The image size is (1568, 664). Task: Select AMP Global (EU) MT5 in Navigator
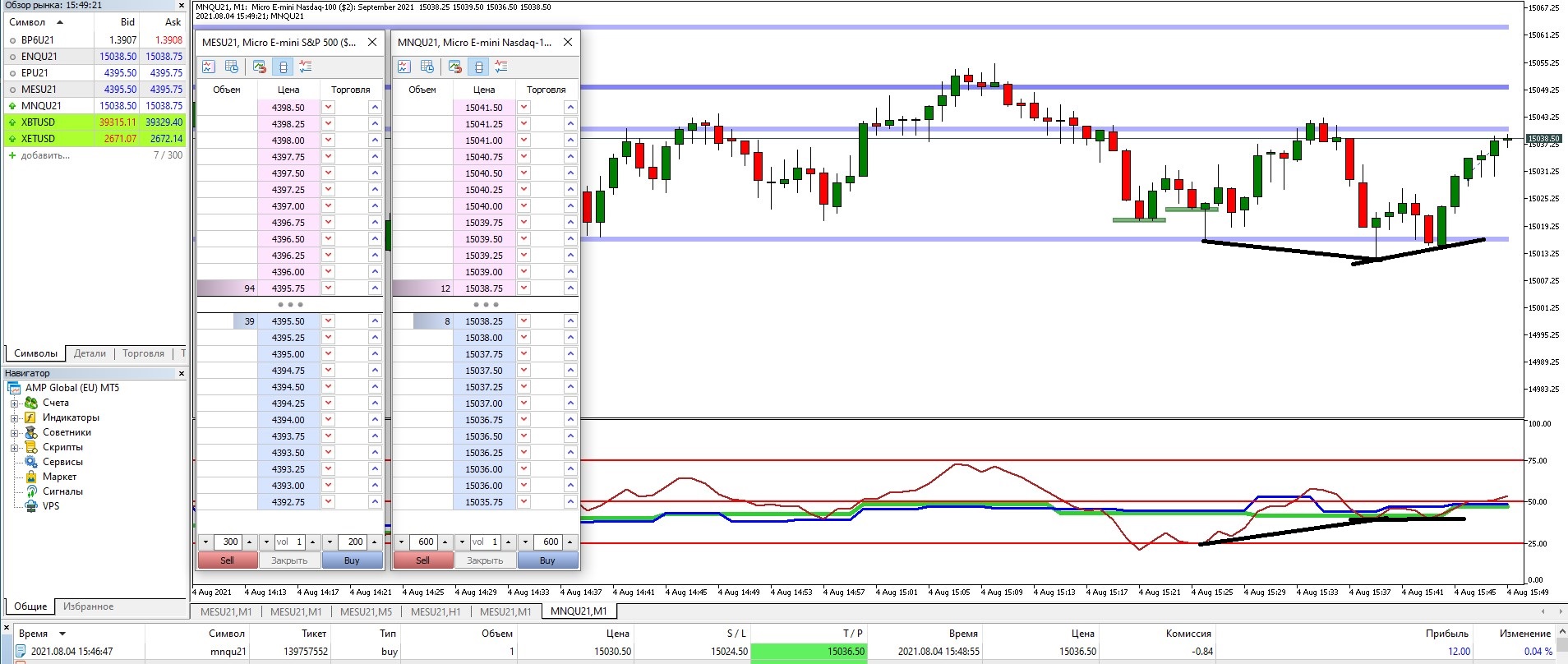tap(72, 388)
